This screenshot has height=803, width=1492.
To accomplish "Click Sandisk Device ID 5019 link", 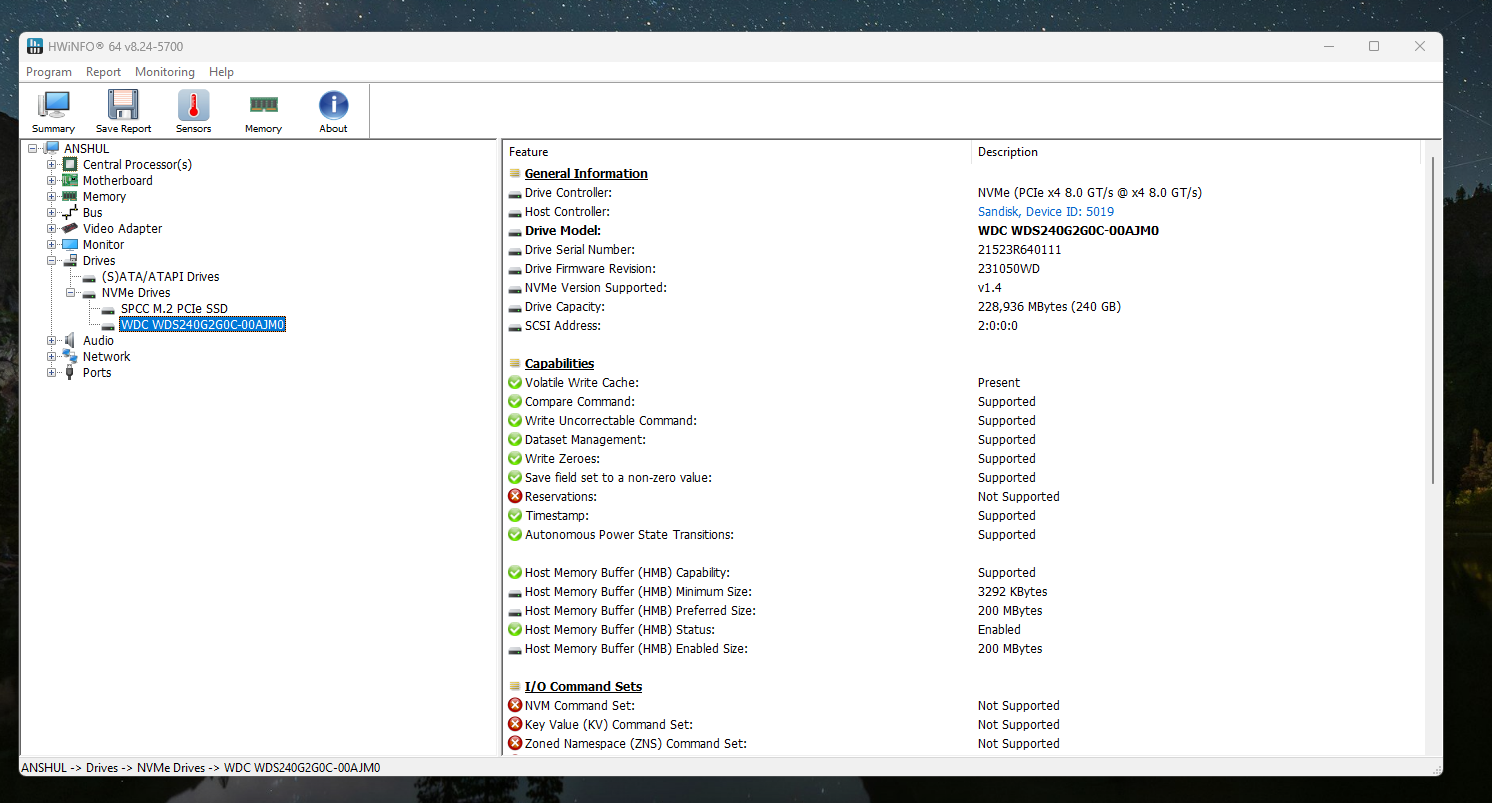I will click(1045, 212).
